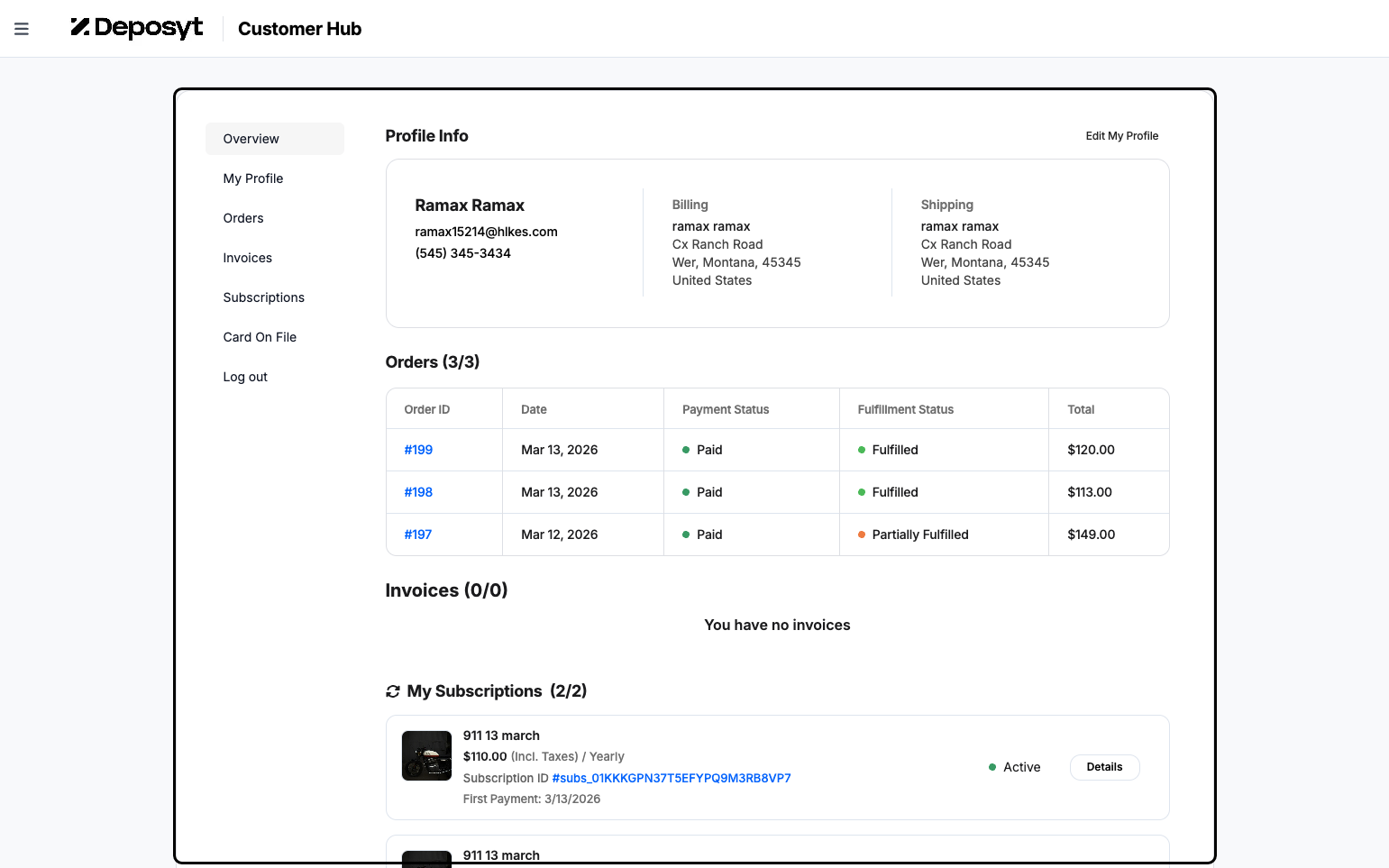Click Edit My Profile link
Viewport: 1389px width, 868px height.
[1122, 136]
